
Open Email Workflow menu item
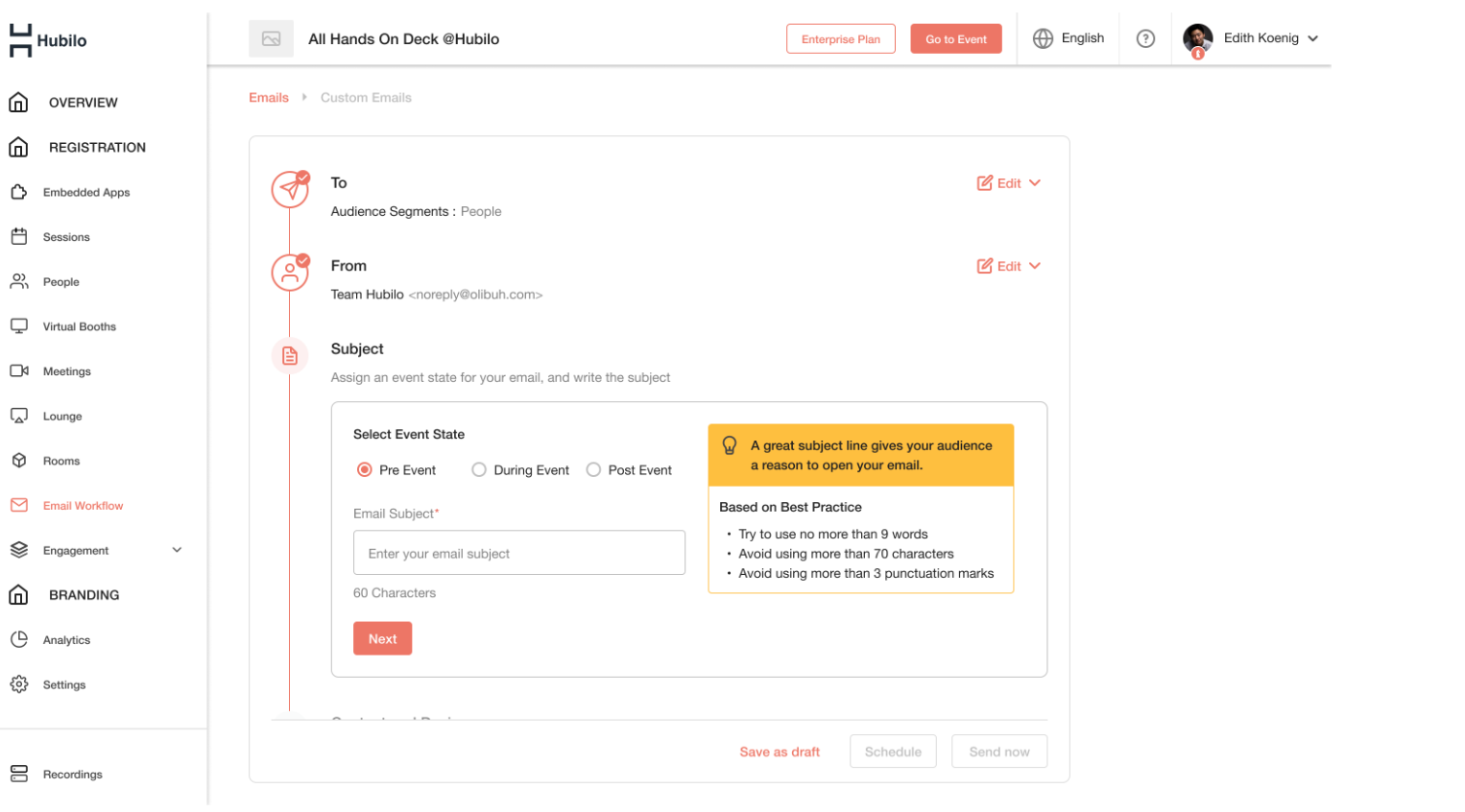[83, 506]
